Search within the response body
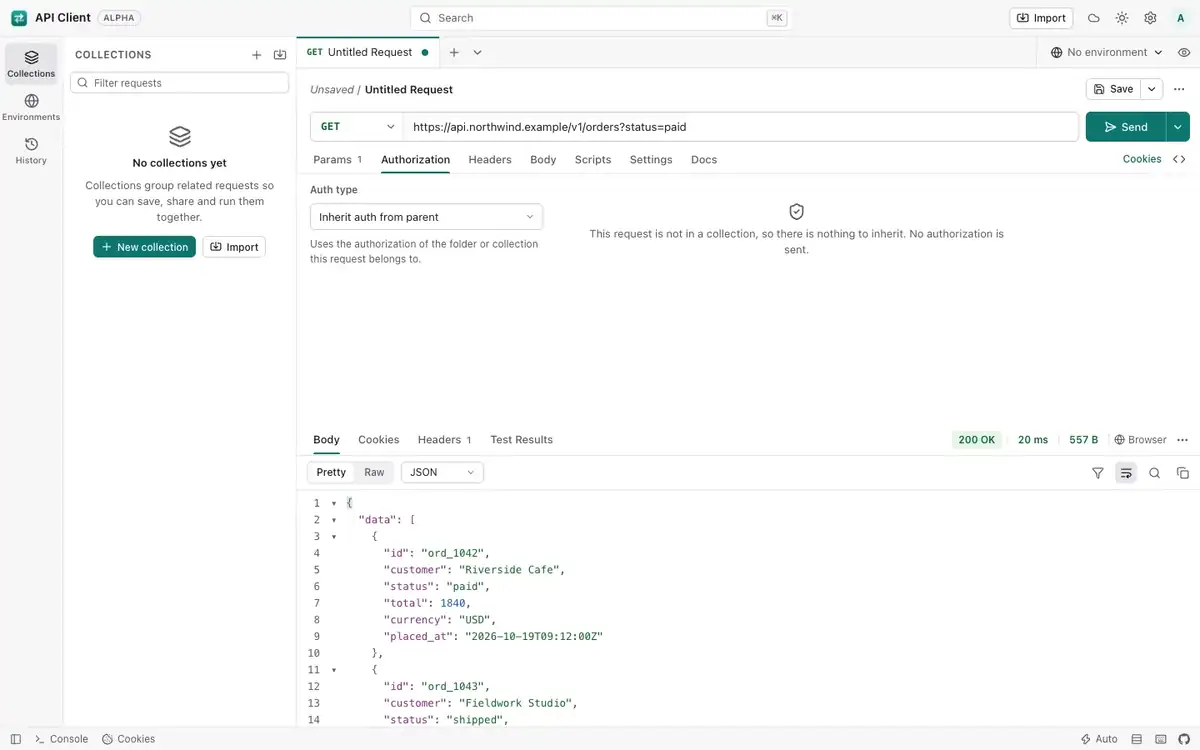 pos(1154,473)
